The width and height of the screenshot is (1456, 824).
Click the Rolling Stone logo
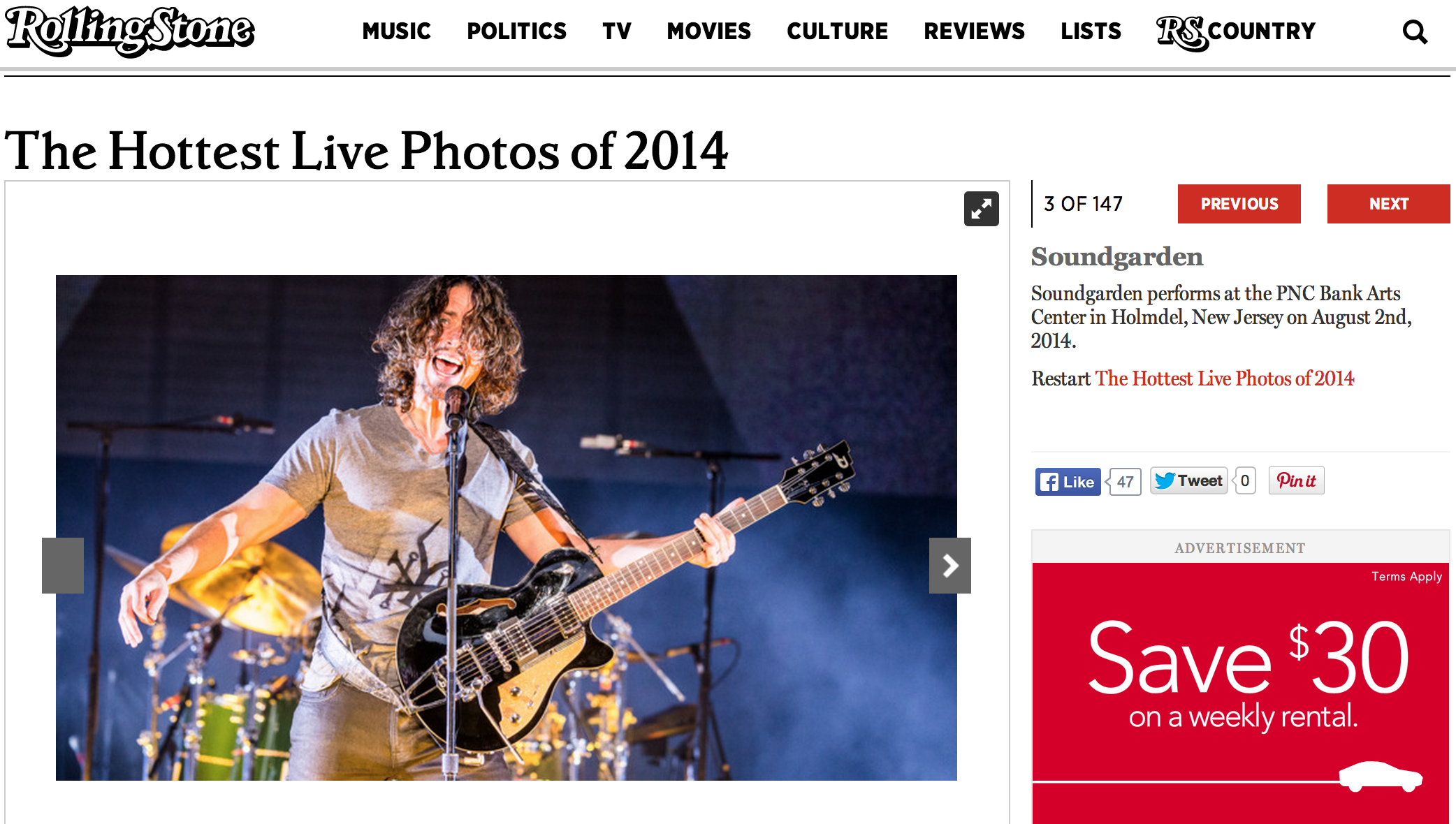click(130, 31)
